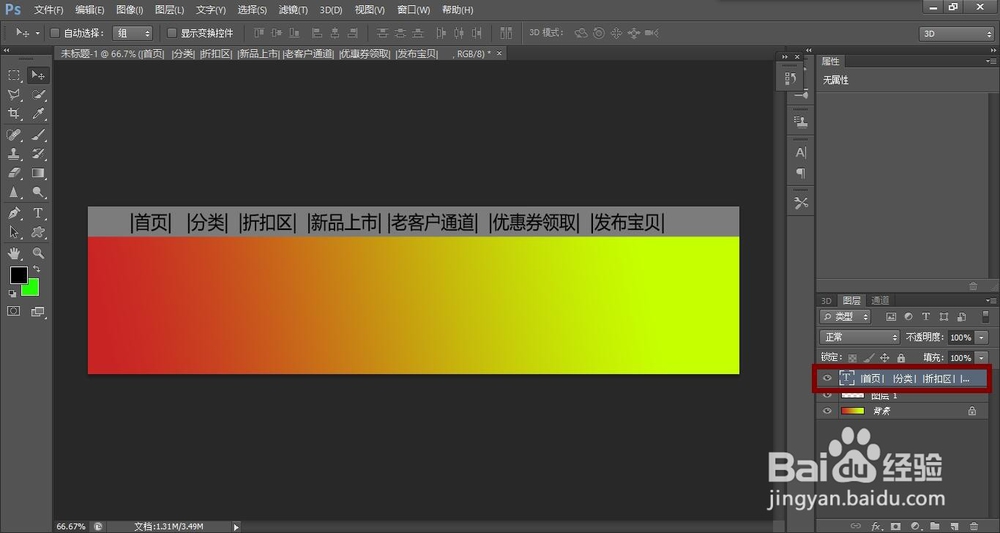Enable the 显示变换控件 checkbox
1000x533 pixels.
(x=172, y=33)
